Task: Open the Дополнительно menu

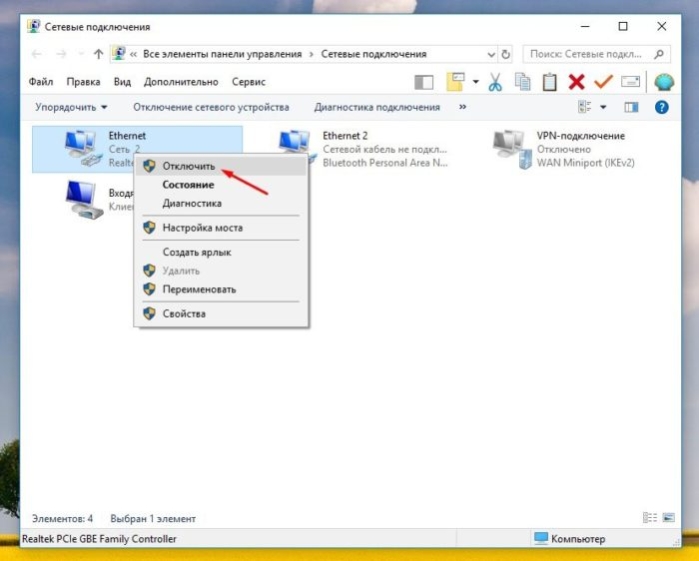Action: tap(181, 82)
